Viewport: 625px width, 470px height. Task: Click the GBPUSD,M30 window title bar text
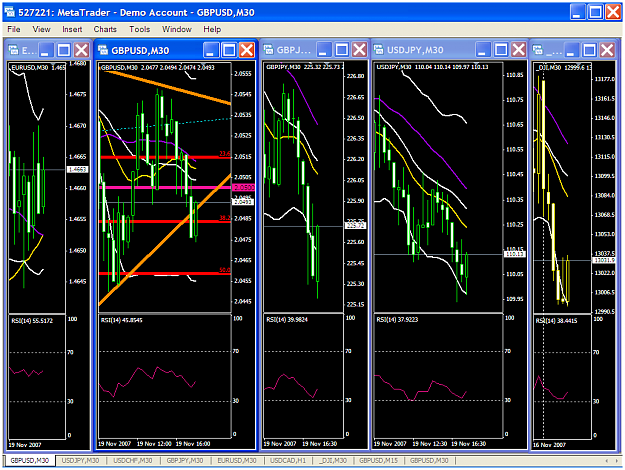coord(140,50)
